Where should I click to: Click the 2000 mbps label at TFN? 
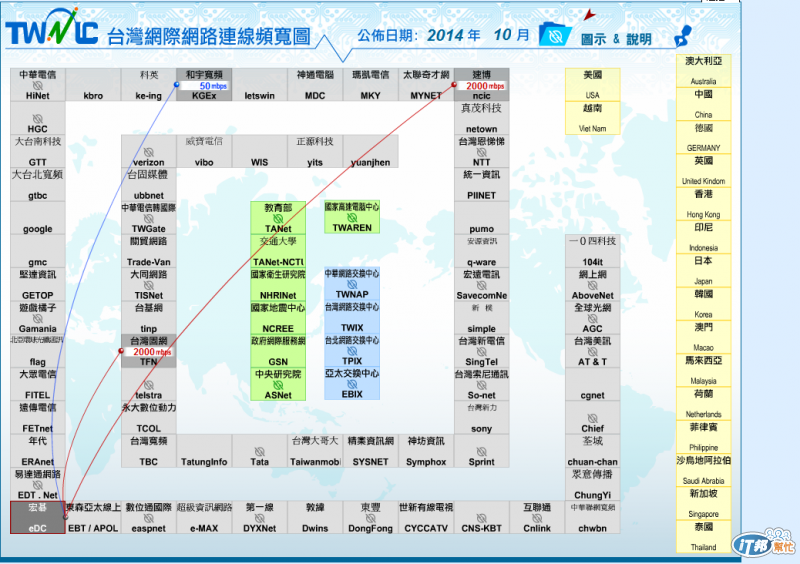click(152, 352)
